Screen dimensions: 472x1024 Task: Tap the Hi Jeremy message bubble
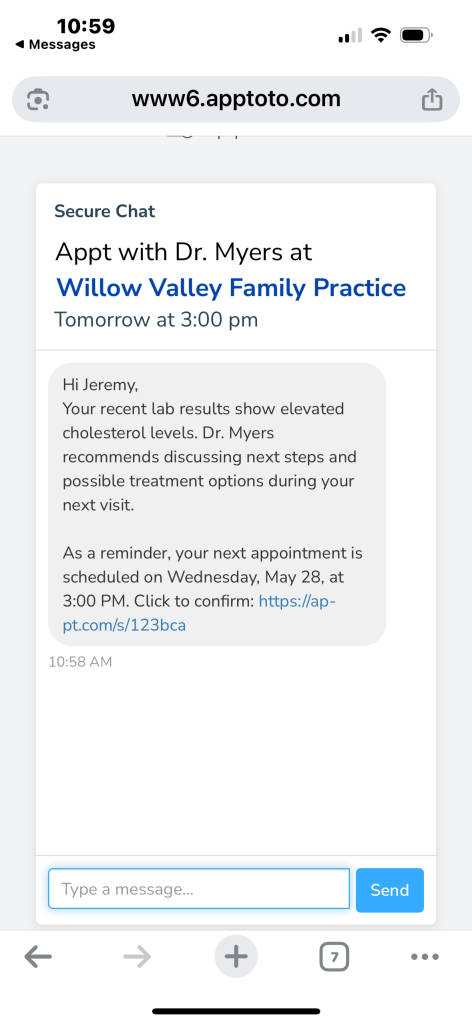[x=217, y=504]
